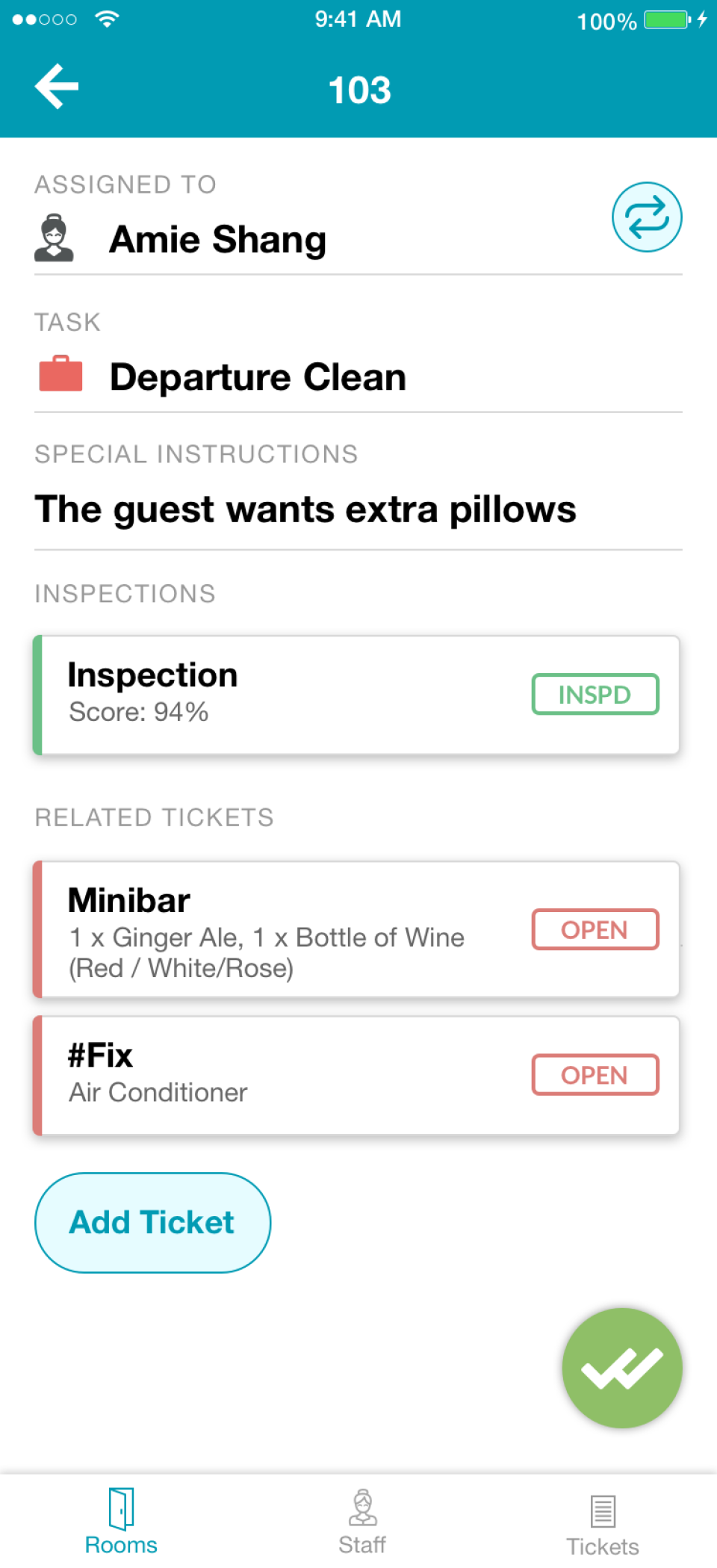Open the Inspection score card
This screenshot has height=1568, width=717.
(x=284, y=694)
